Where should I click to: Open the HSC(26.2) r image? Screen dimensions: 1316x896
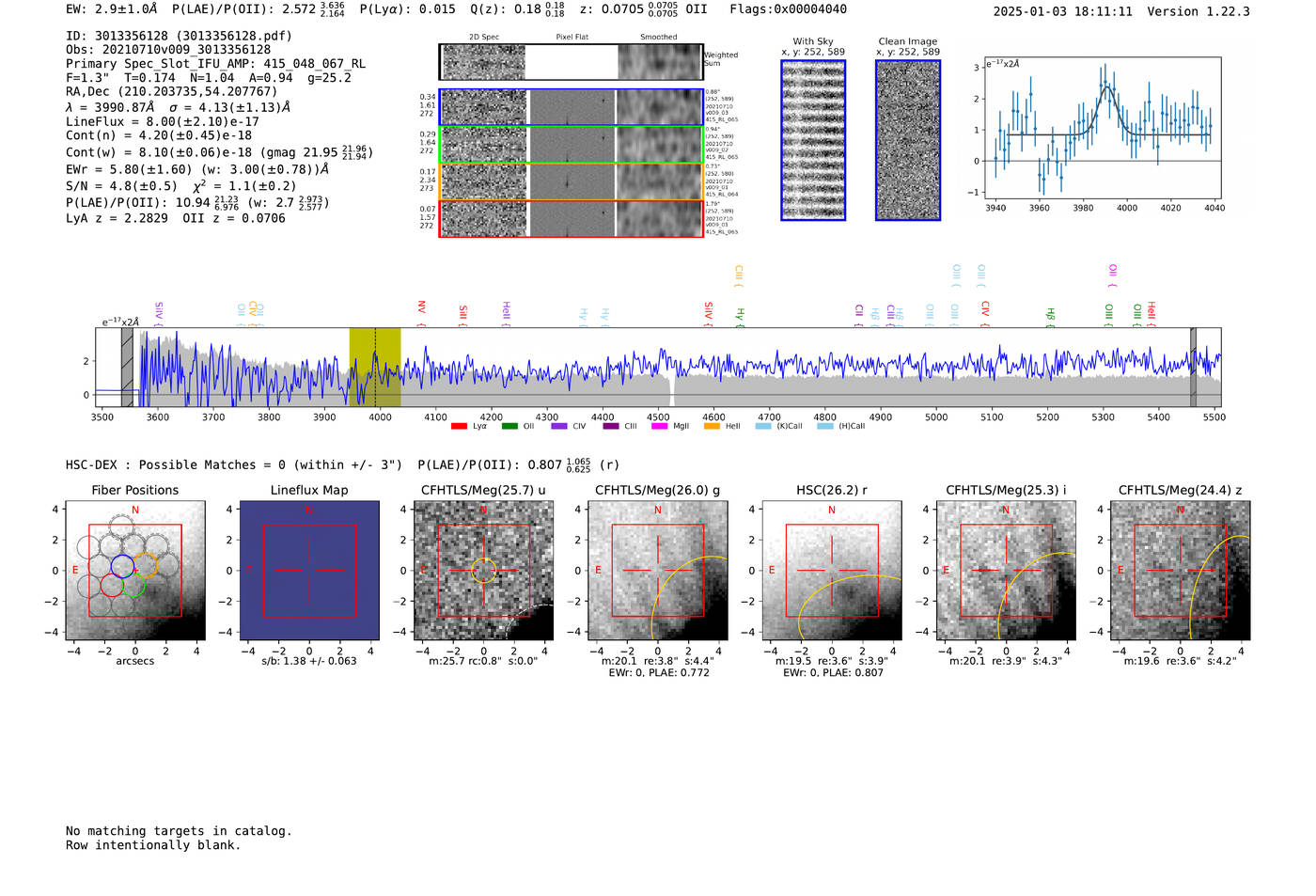coord(832,571)
